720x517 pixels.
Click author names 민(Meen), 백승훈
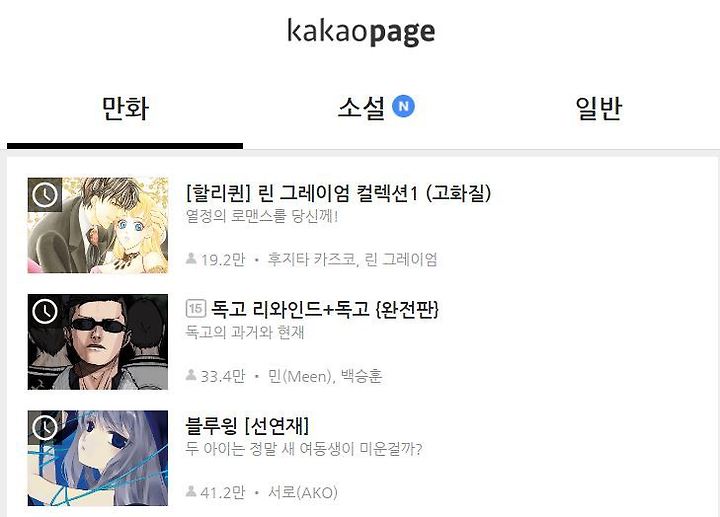click(325, 376)
